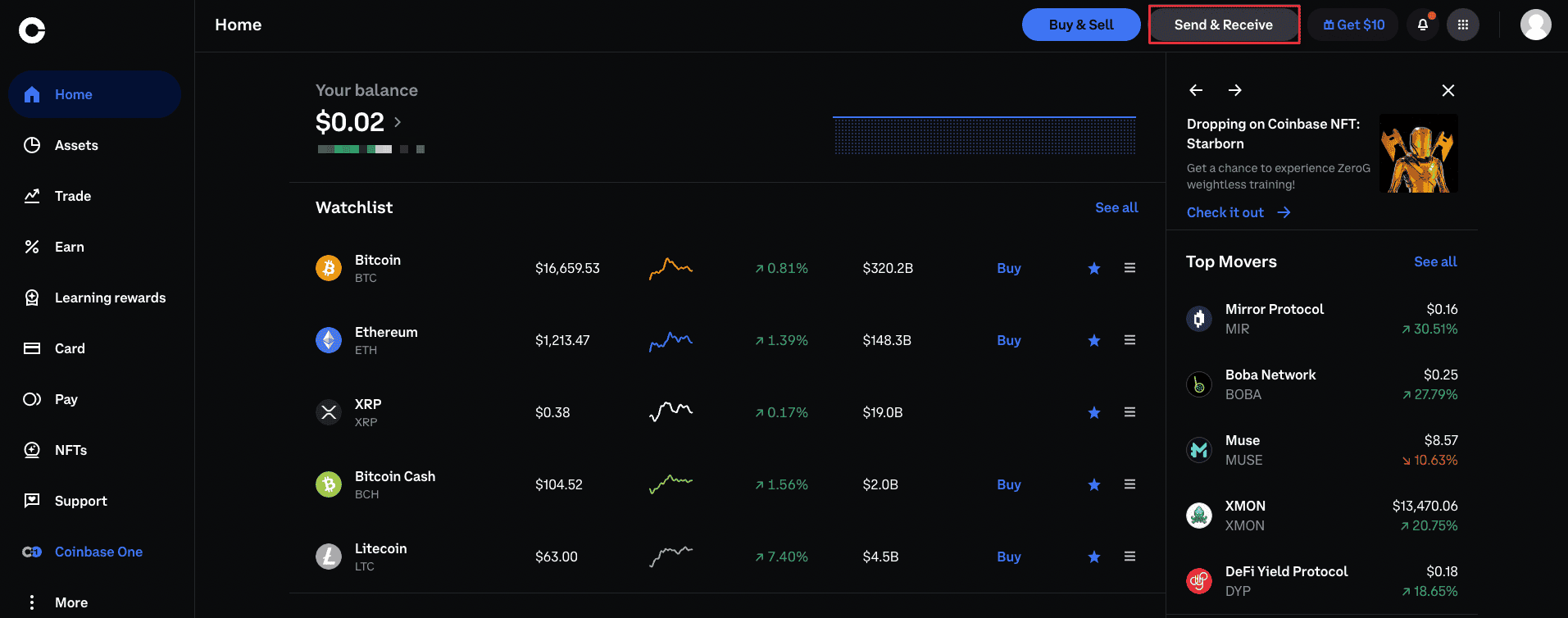The image size is (1568, 618).
Task: Click XMON price $13,470.06
Action: [x=1425, y=506]
